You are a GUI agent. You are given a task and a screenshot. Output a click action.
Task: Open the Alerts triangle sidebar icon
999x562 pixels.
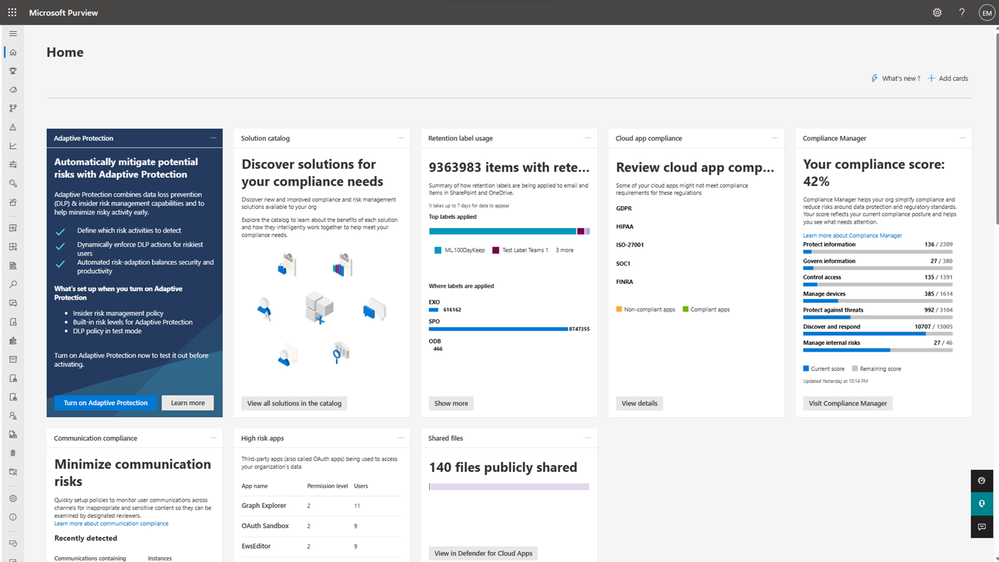click(x=13, y=127)
